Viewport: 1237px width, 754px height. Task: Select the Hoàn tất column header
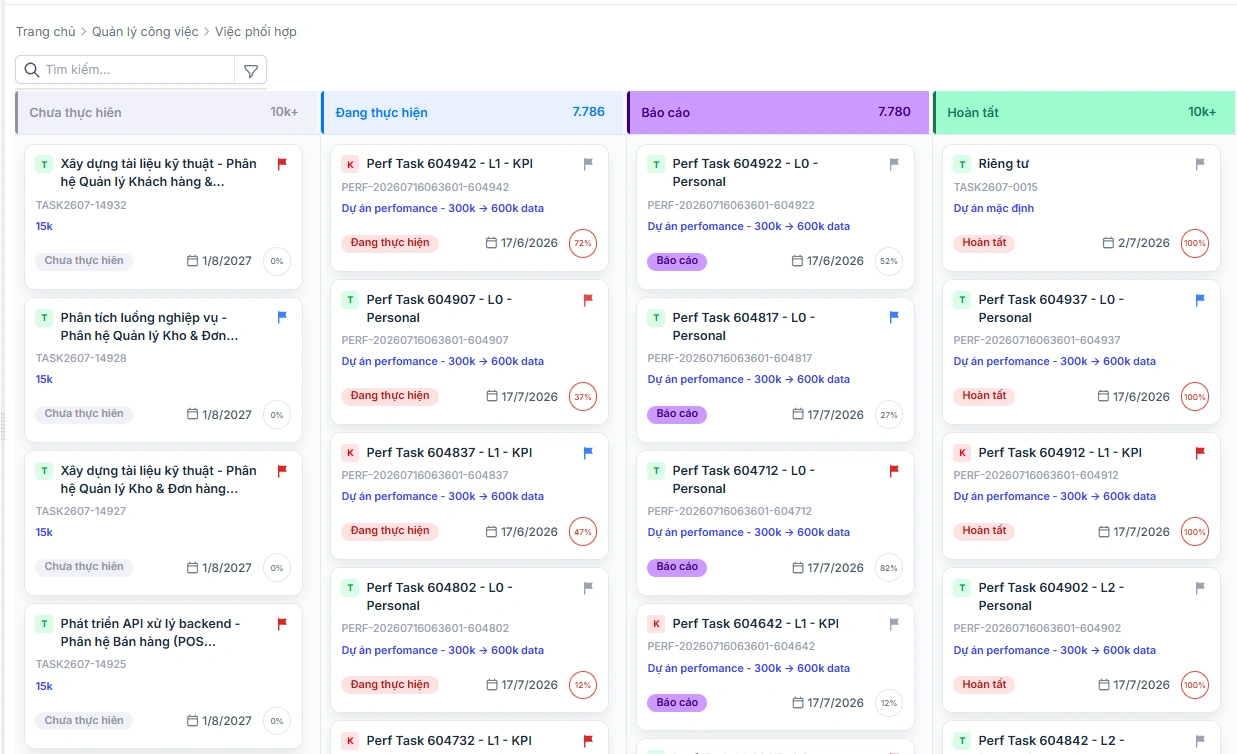click(1084, 112)
